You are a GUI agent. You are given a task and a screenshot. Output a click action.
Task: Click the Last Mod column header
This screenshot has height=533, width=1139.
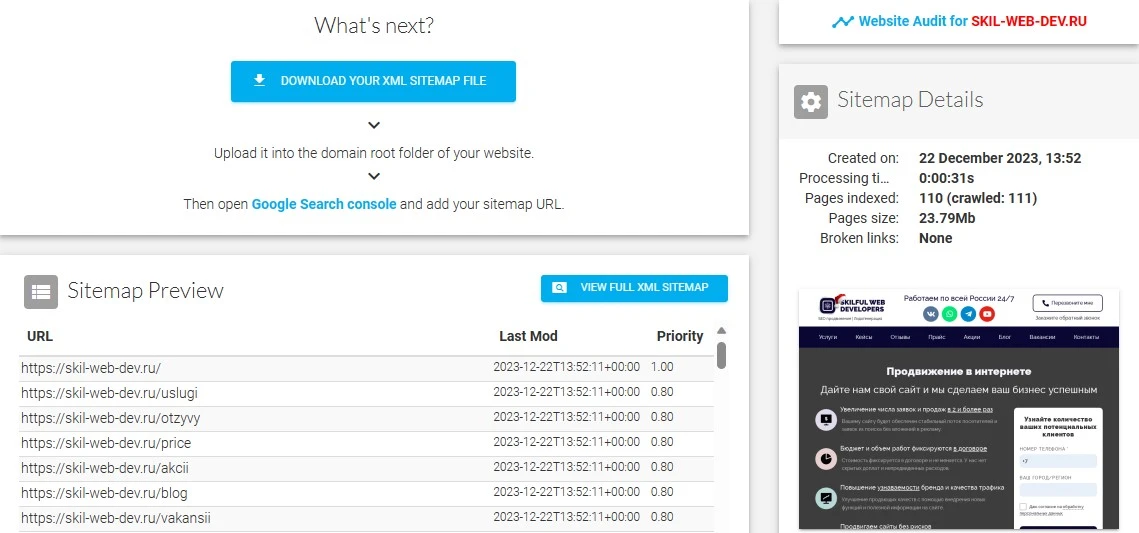coord(528,336)
